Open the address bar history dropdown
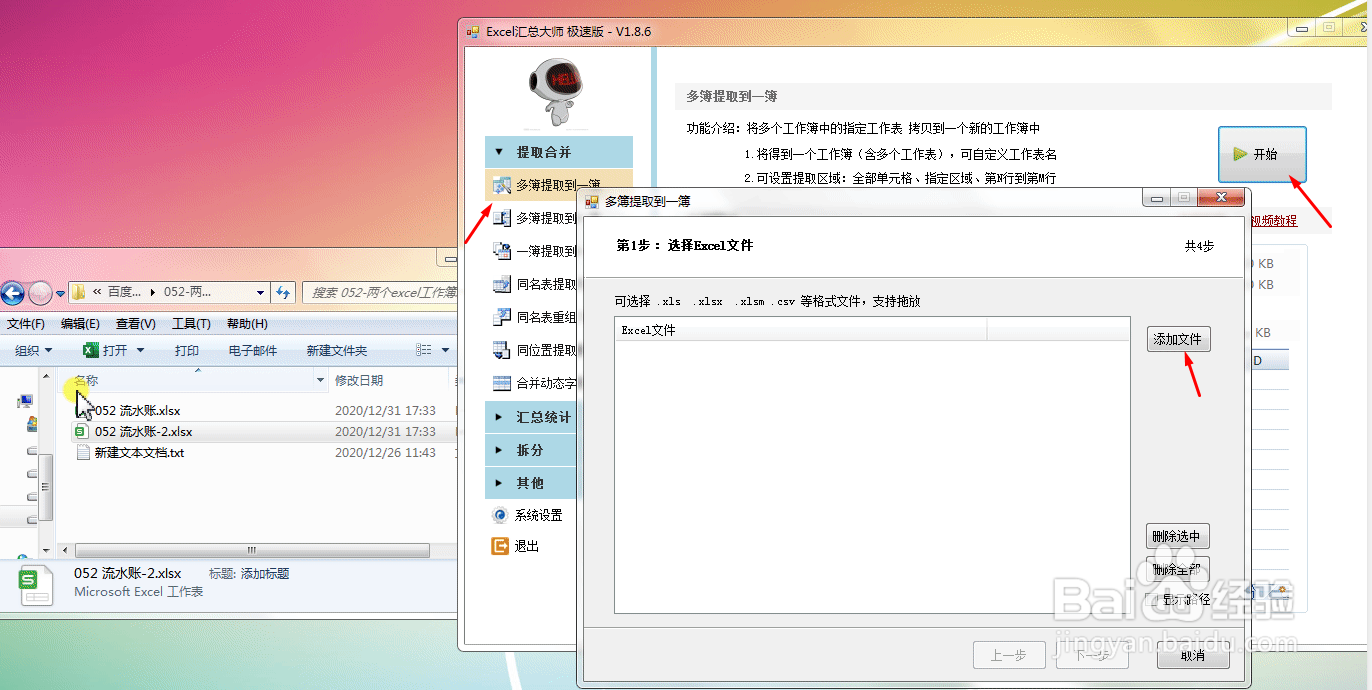The width and height of the screenshot is (1372, 690). coord(260,292)
